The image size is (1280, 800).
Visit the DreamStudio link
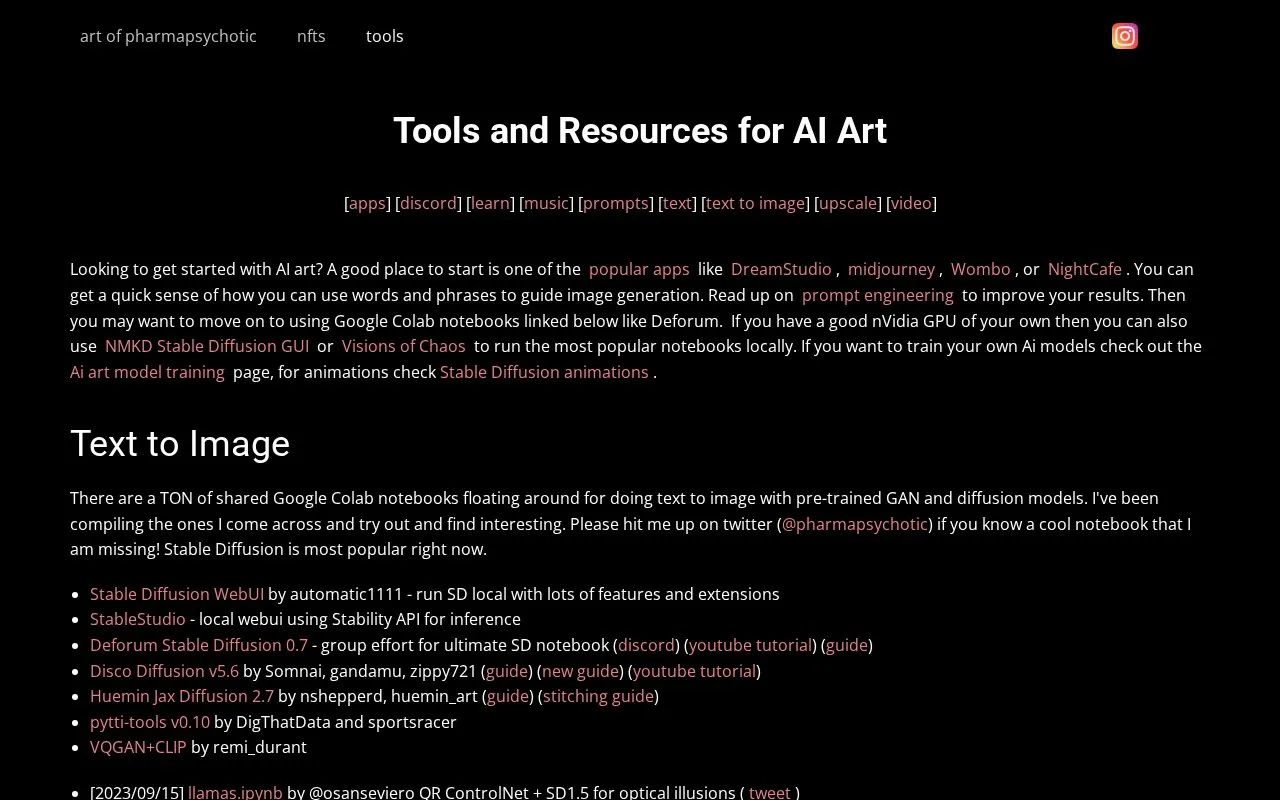click(781, 269)
